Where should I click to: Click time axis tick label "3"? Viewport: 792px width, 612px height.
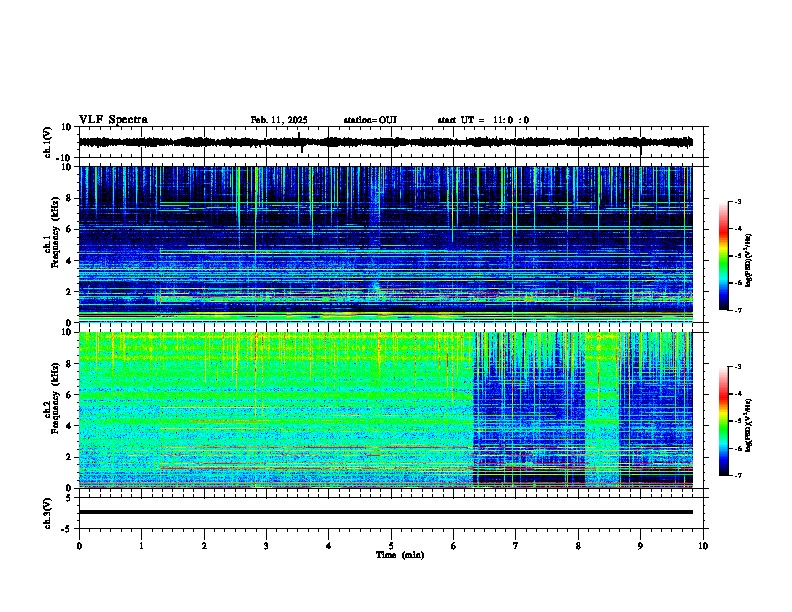266,546
